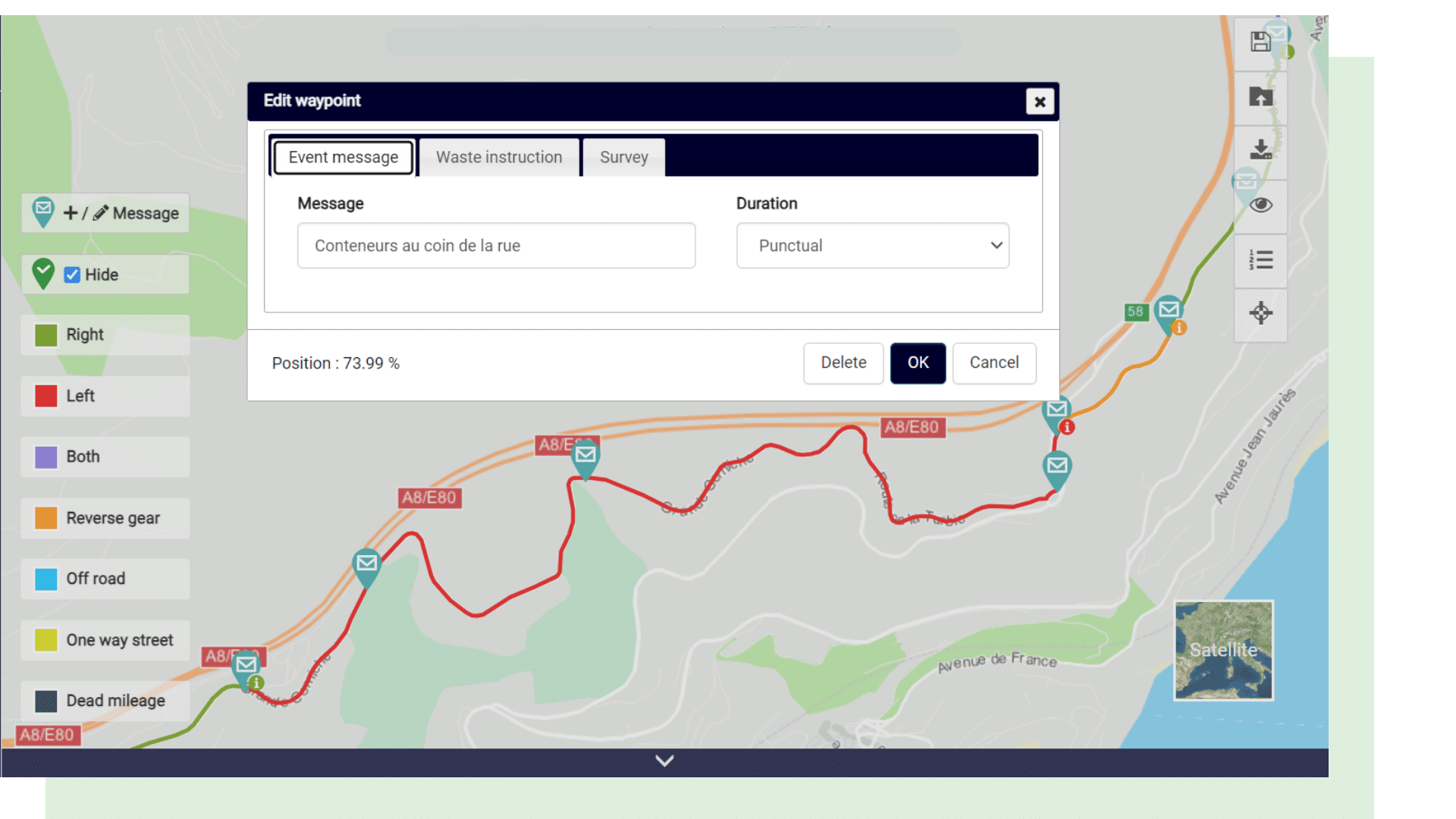
Task: Click the crosshair center map icon
Action: (x=1260, y=312)
